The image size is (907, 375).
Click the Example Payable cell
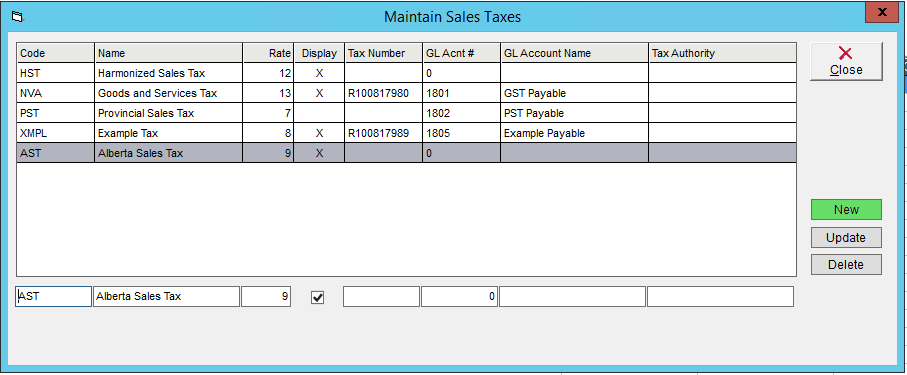point(574,133)
